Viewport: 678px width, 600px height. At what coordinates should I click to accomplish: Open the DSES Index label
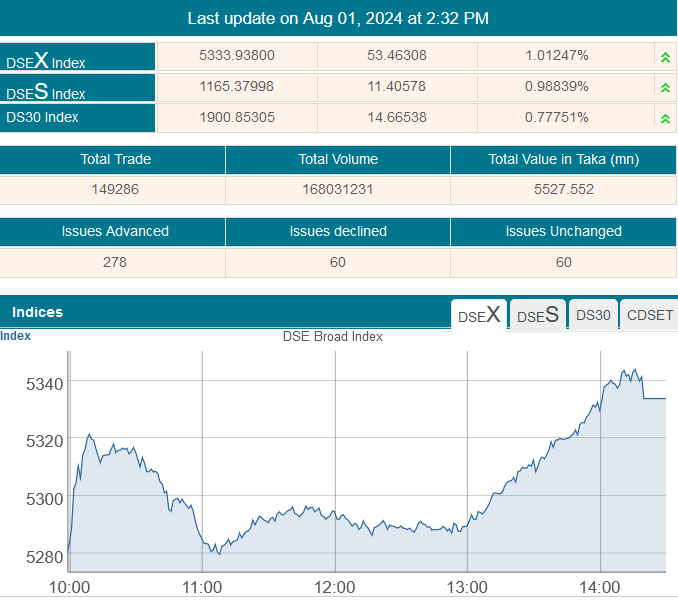tap(46, 91)
